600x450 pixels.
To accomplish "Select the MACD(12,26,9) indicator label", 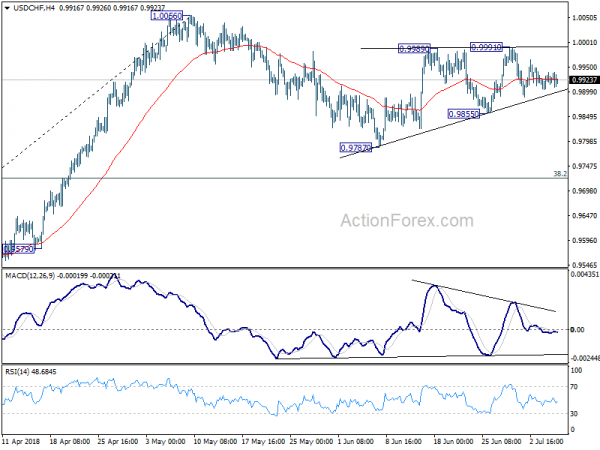I will (x=30, y=276).
